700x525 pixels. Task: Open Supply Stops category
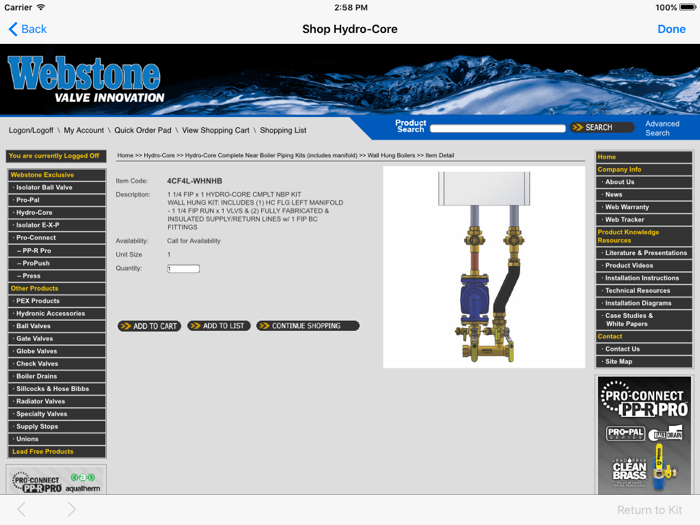[57, 426]
